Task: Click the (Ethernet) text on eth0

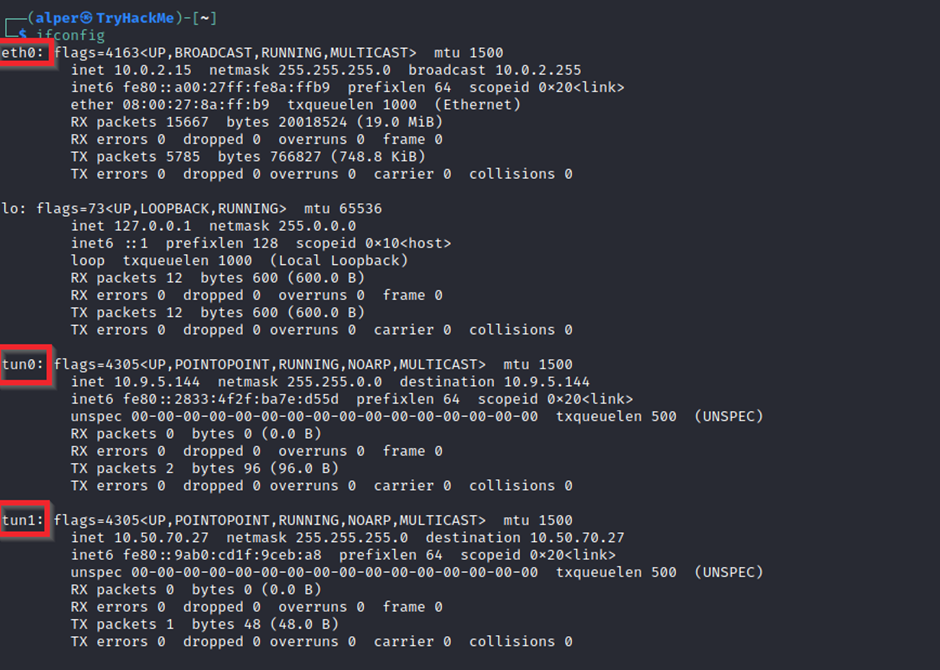Action: coord(472,105)
